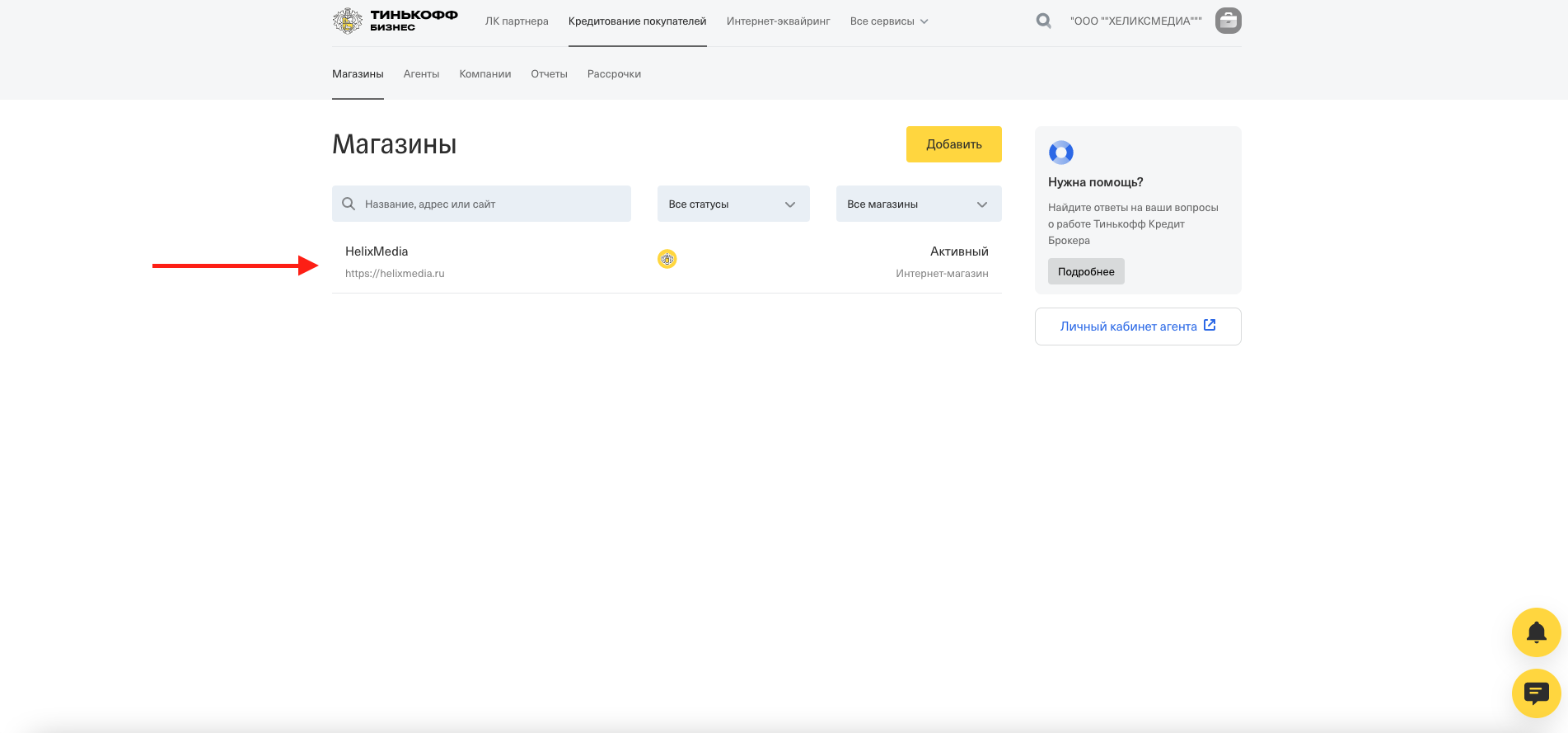The width and height of the screenshot is (1568, 733).
Task: Open Интернет-эквайринг section
Action: pos(779,21)
